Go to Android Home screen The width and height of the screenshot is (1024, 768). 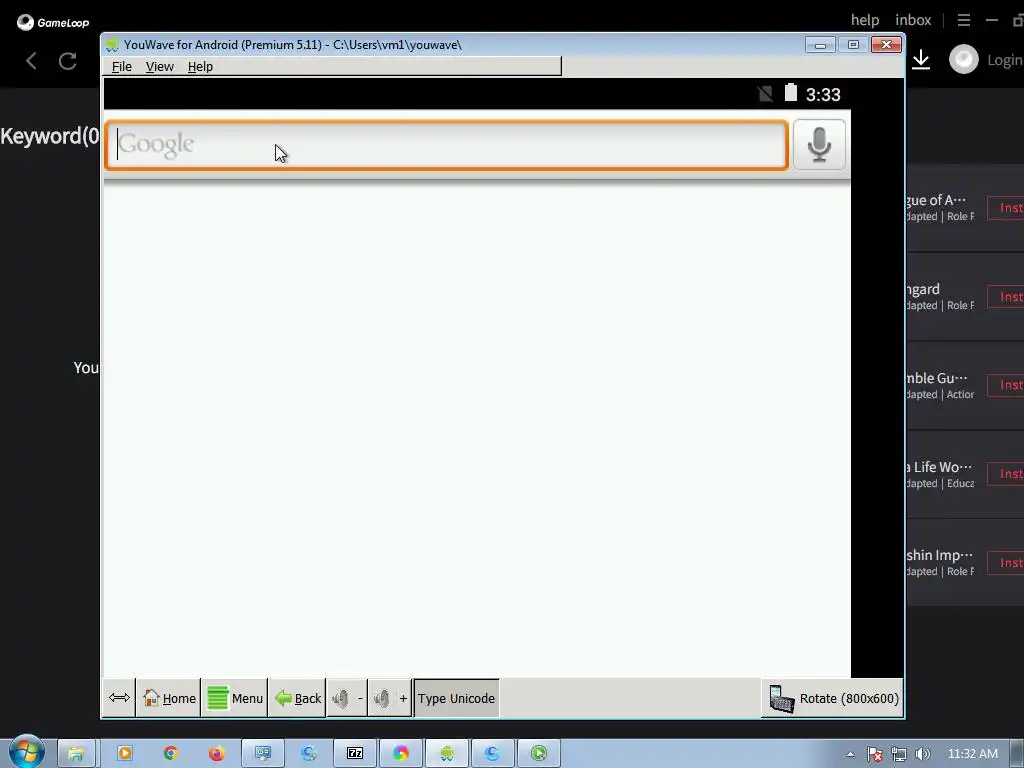click(168, 698)
